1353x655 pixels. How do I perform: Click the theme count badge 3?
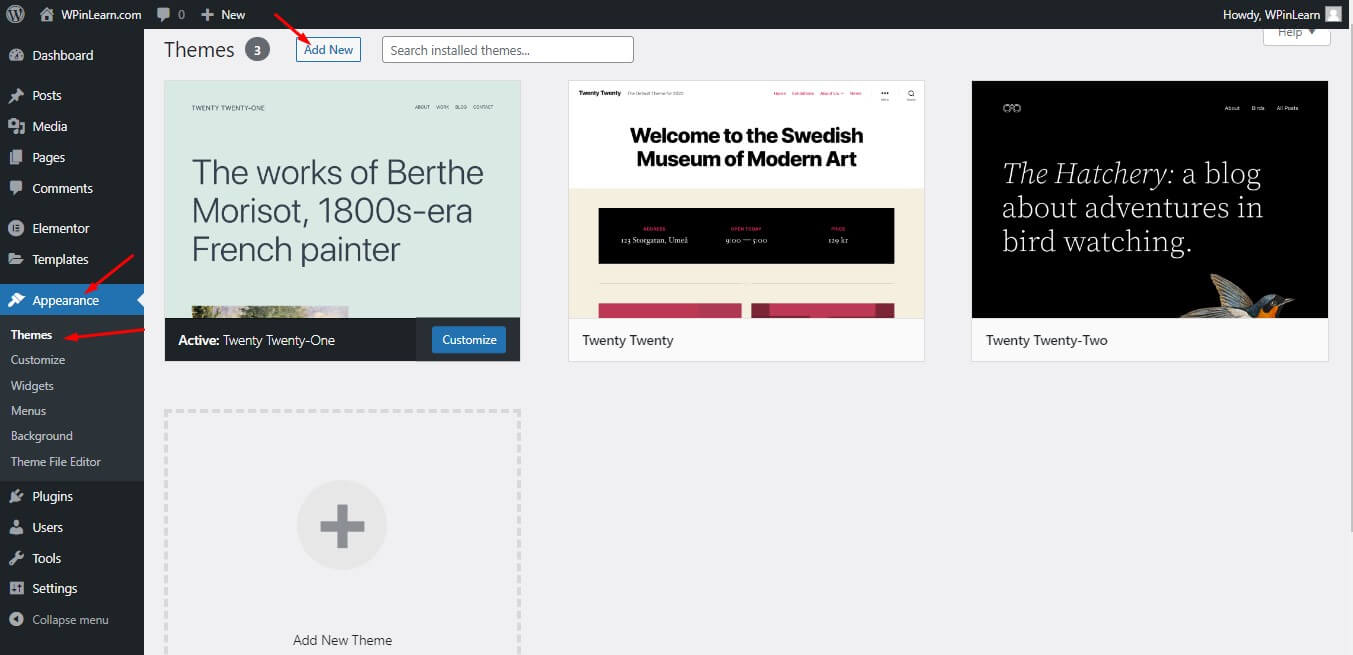coord(257,49)
